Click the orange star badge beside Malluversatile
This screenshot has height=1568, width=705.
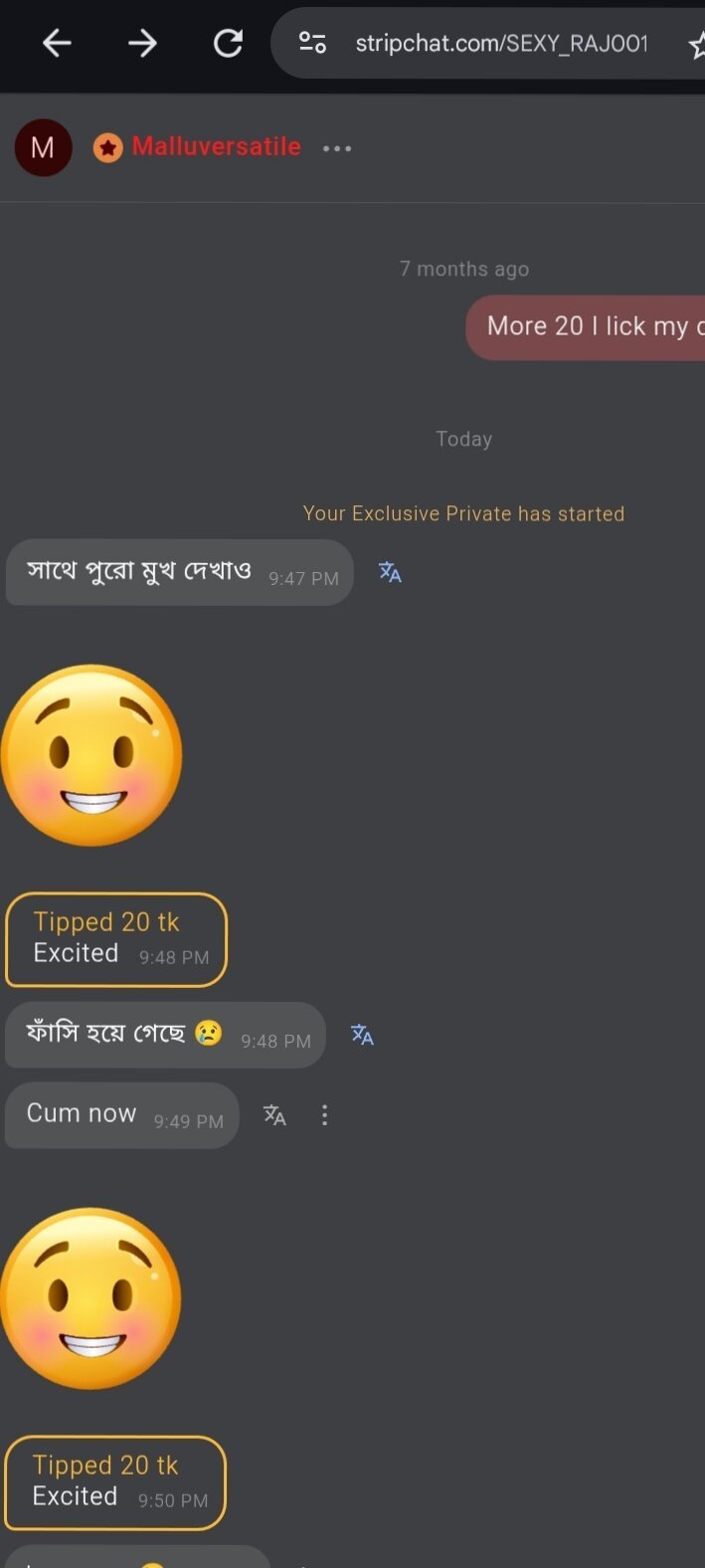(x=107, y=148)
